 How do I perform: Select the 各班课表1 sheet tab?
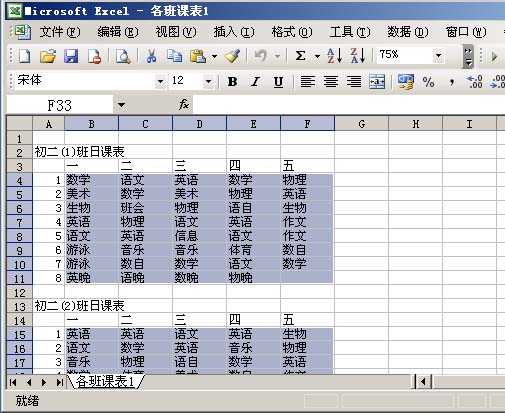coord(105,382)
